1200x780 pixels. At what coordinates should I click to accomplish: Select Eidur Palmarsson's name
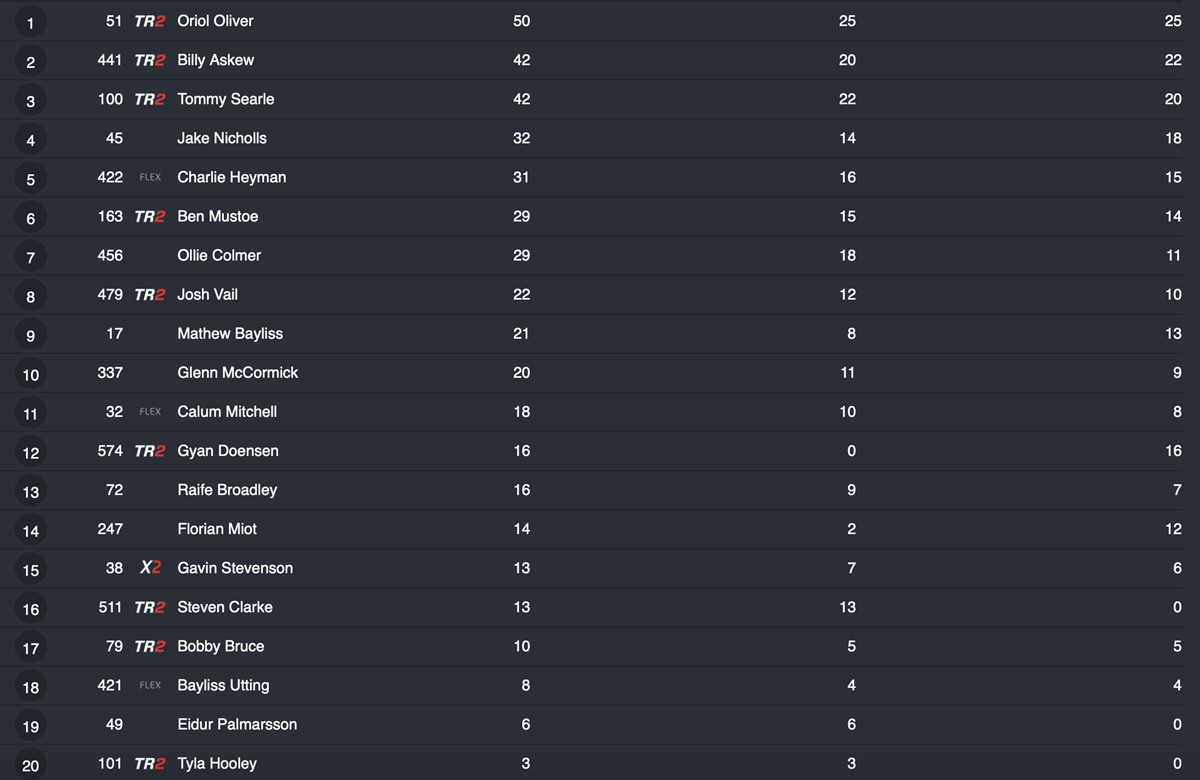[x=237, y=724]
